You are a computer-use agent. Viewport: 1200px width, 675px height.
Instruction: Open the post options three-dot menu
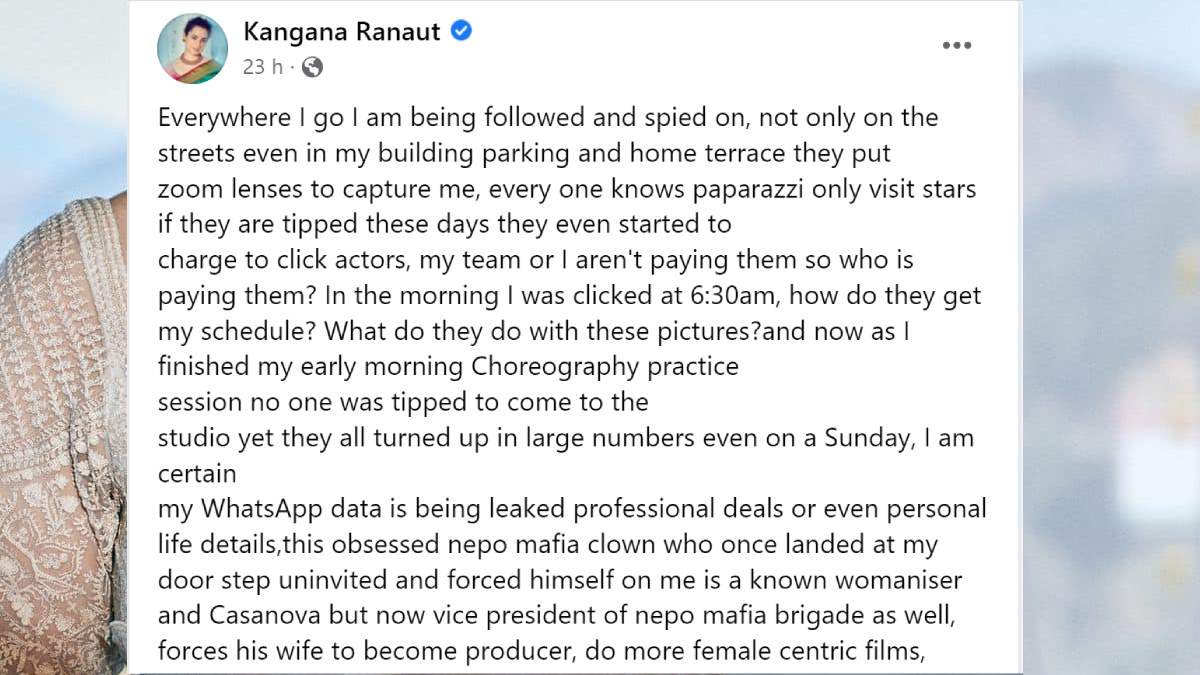[957, 45]
